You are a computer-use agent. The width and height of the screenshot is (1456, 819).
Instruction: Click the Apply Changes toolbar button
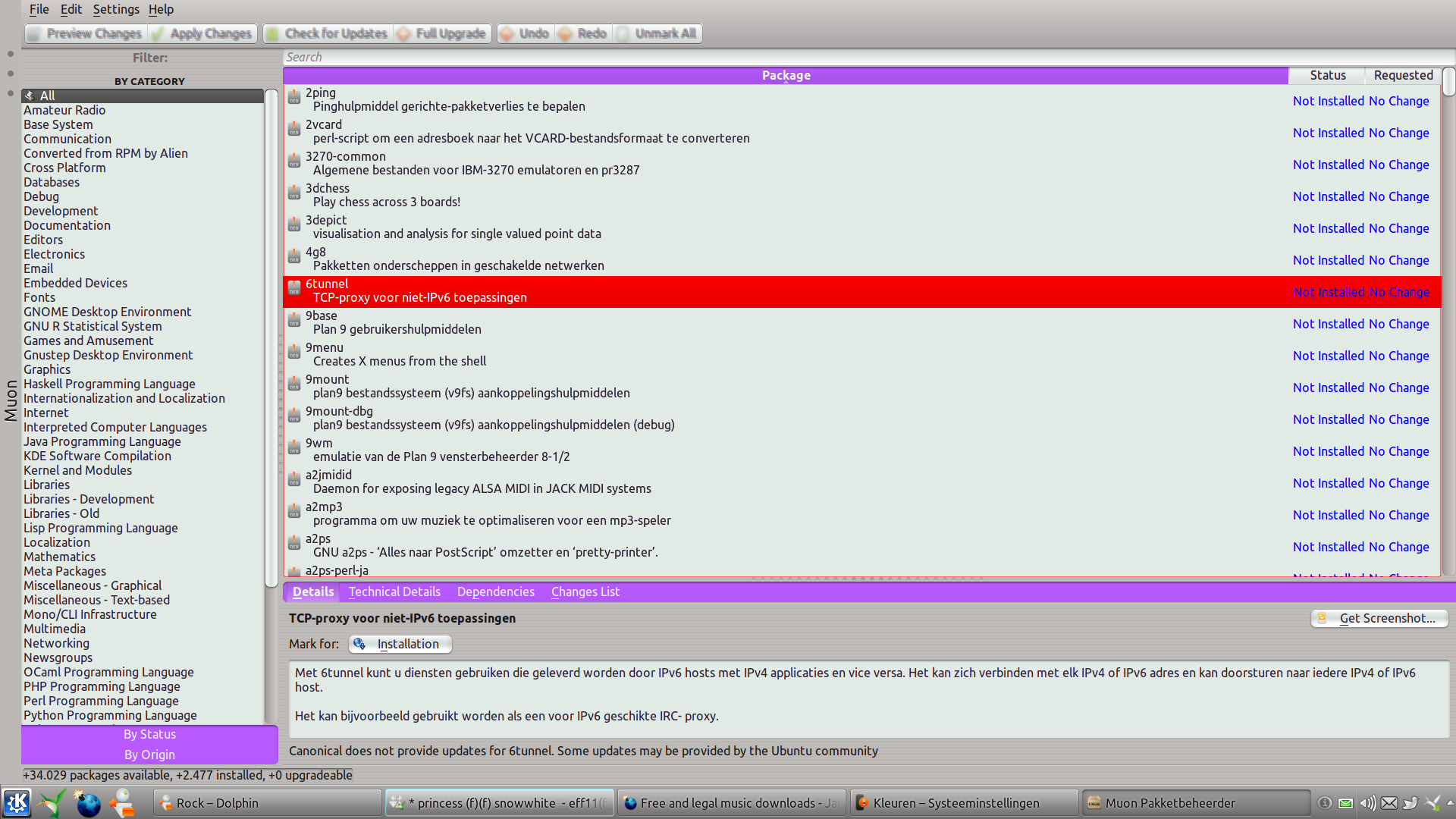(x=202, y=33)
